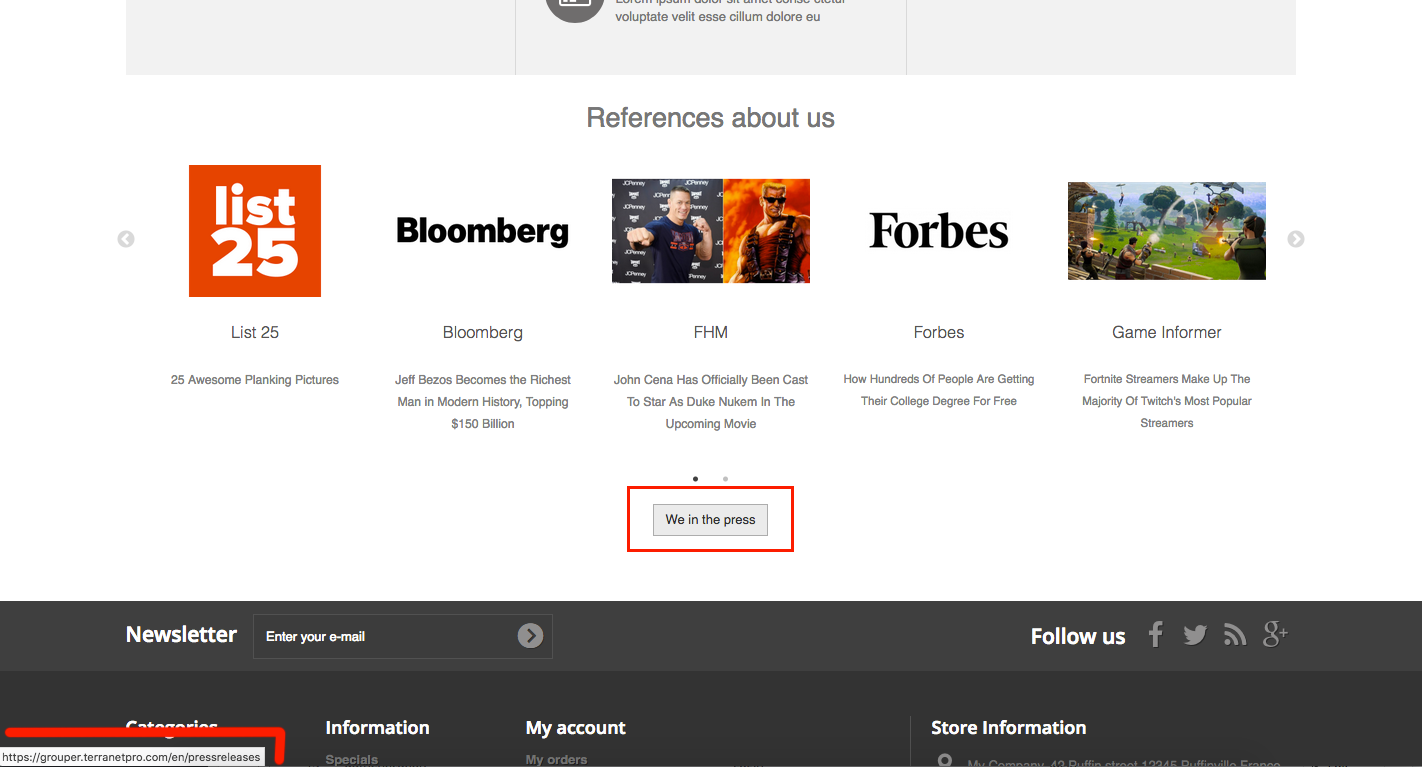
Task: Open the Google Plus icon under Follow us
Action: 1275,634
